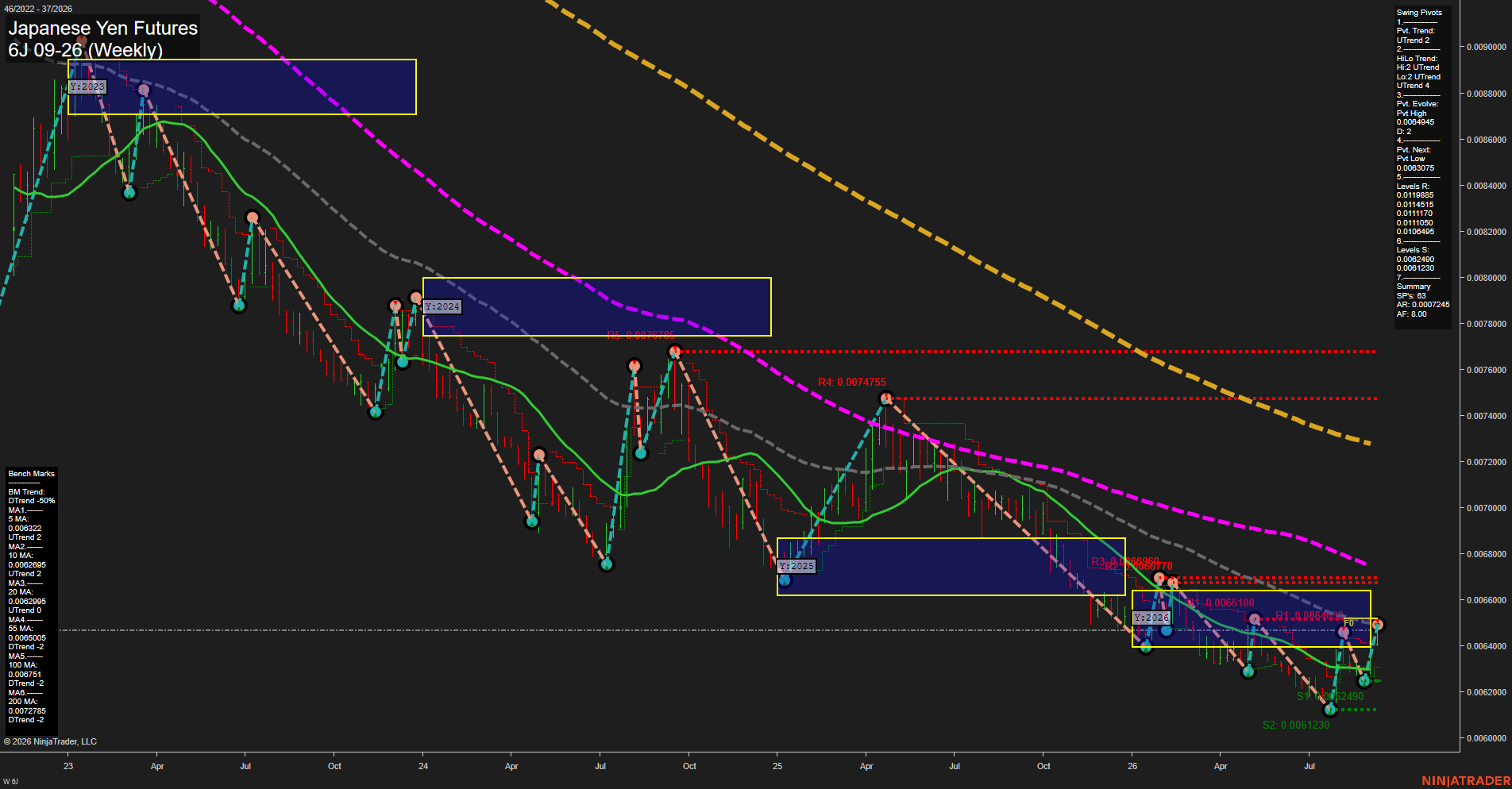Click resistance level 0.0114515 in panel
This screenshot has width=1512, height=789.
pyautogui.click(x=1415, y=205)
